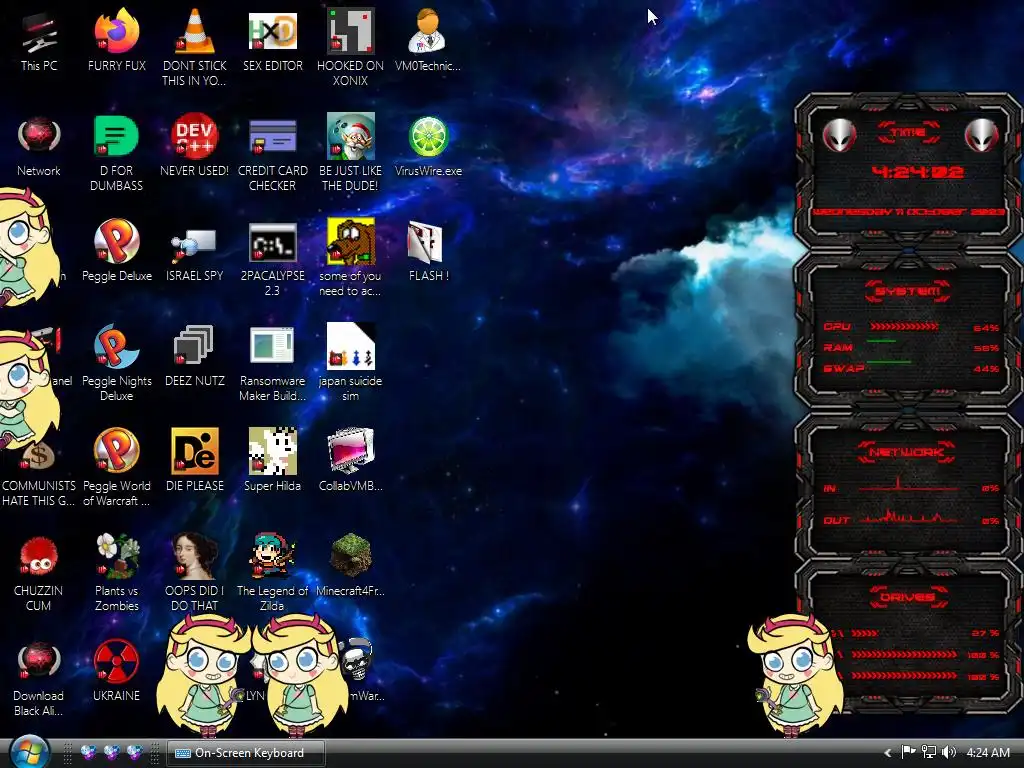1024x768 pixels.
Task: Open the 2PACALYPSE 2.3 console icon
Action: [272, 243]
